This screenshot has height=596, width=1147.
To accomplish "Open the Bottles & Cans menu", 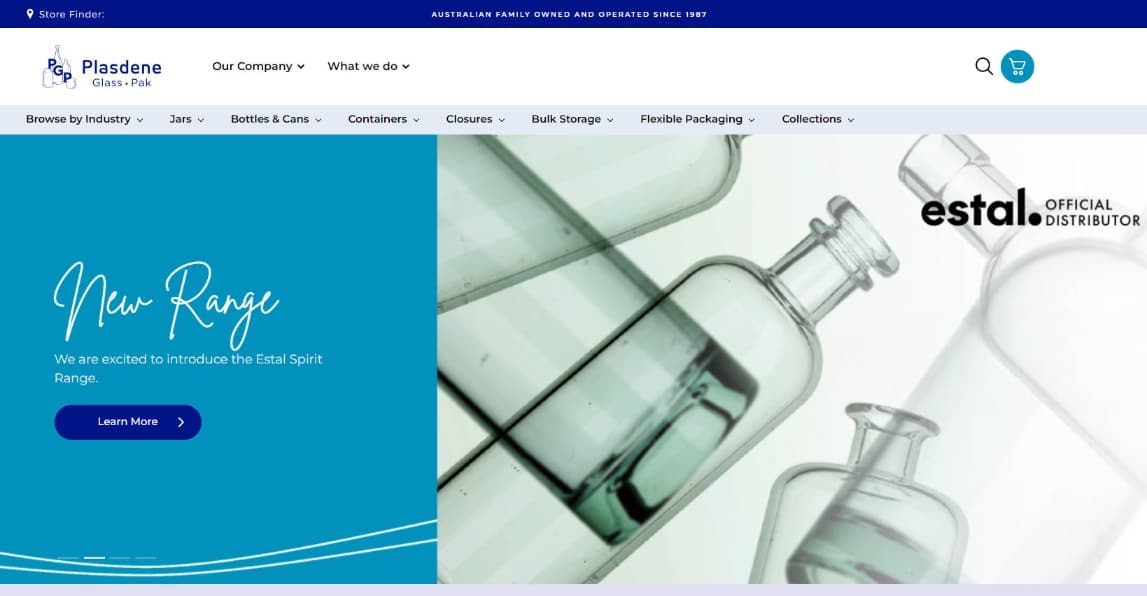I will tap(276, 119).
